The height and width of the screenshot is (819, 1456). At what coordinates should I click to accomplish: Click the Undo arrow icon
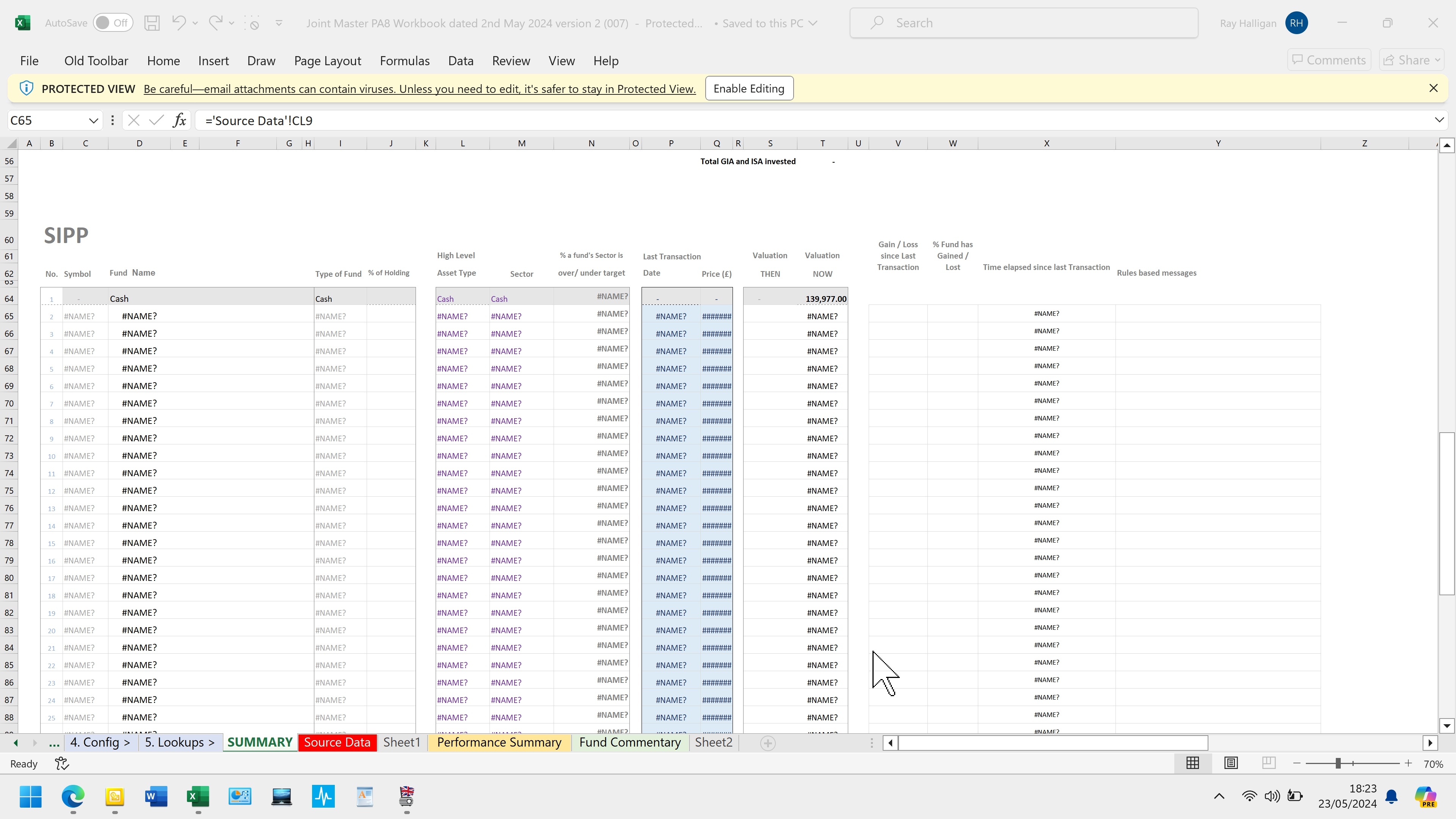pyautogui.click(x=179, y=23)
